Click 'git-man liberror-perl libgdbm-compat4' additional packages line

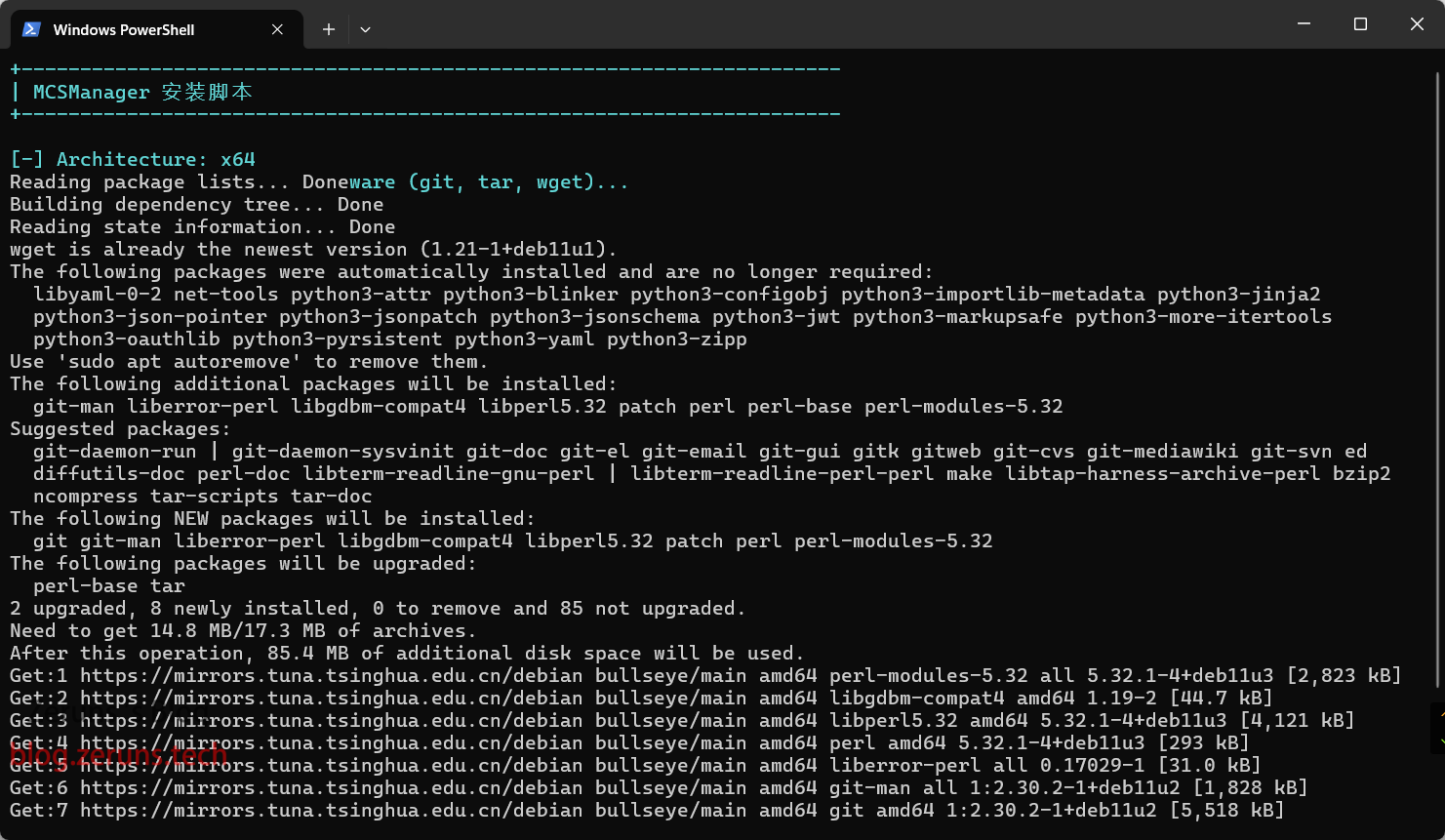coord(547,406)
